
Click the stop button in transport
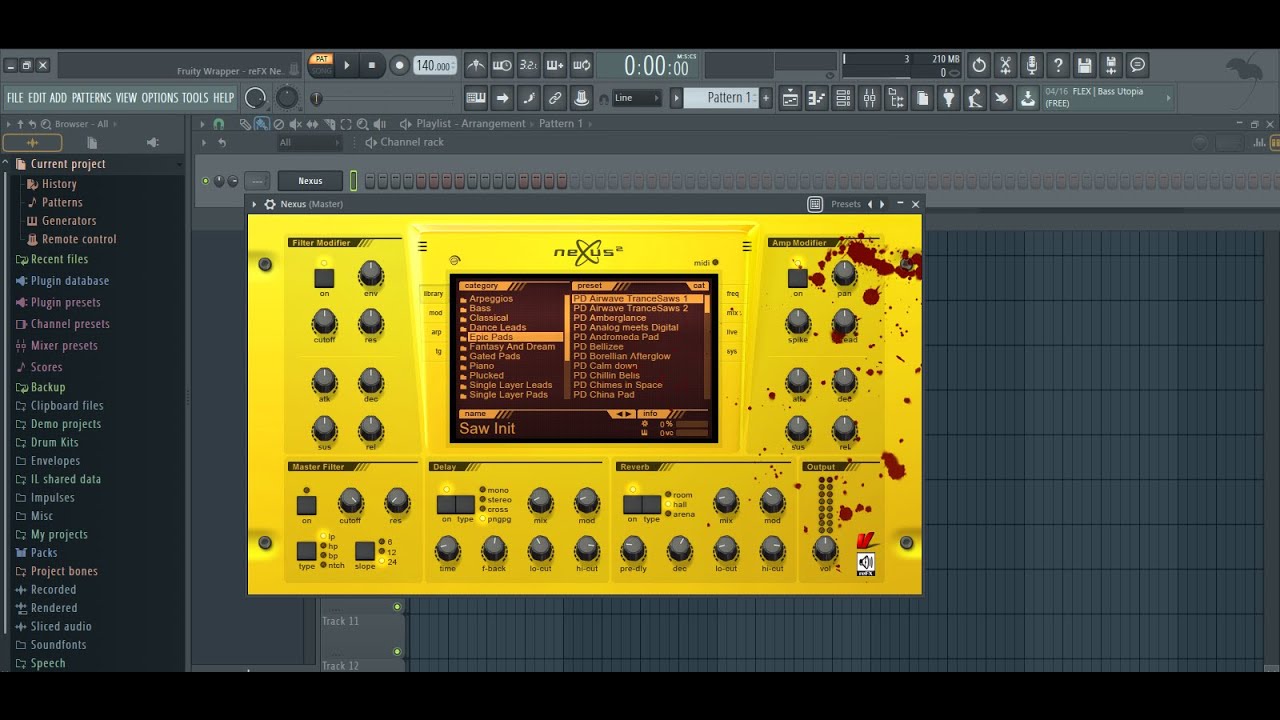372,65
